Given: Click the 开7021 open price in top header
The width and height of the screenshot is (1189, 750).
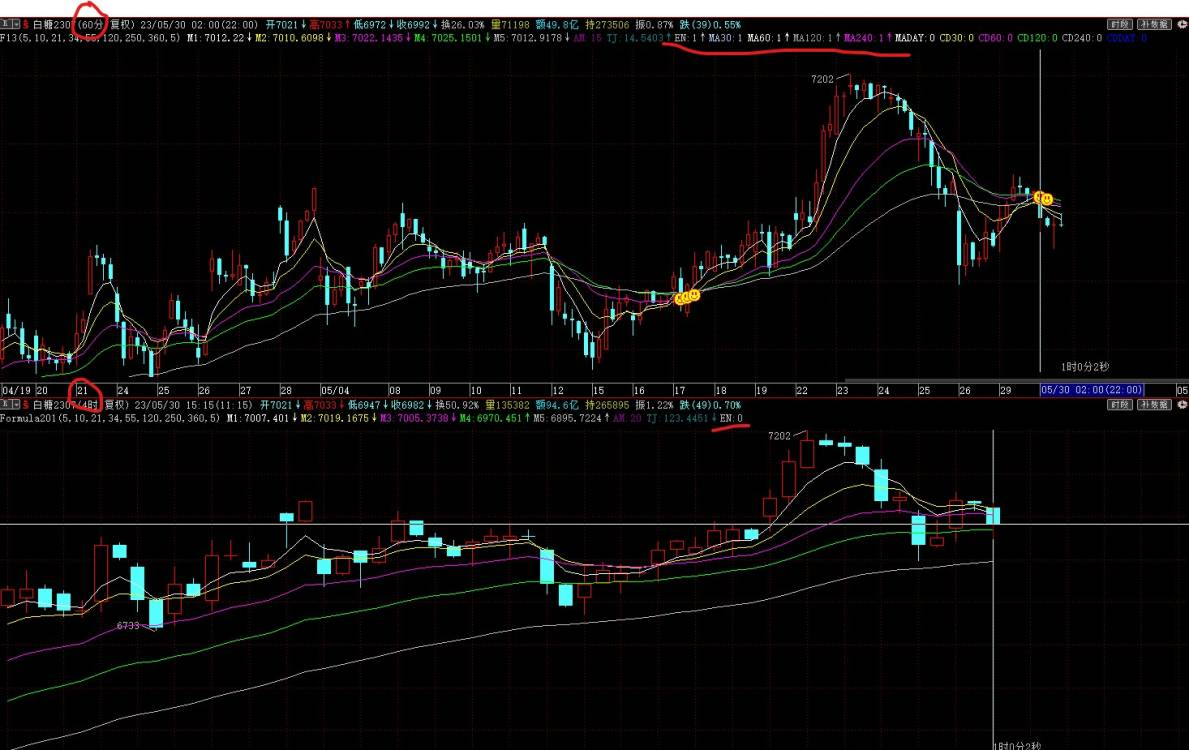Looking at the screenshot, I should point(281,24).
